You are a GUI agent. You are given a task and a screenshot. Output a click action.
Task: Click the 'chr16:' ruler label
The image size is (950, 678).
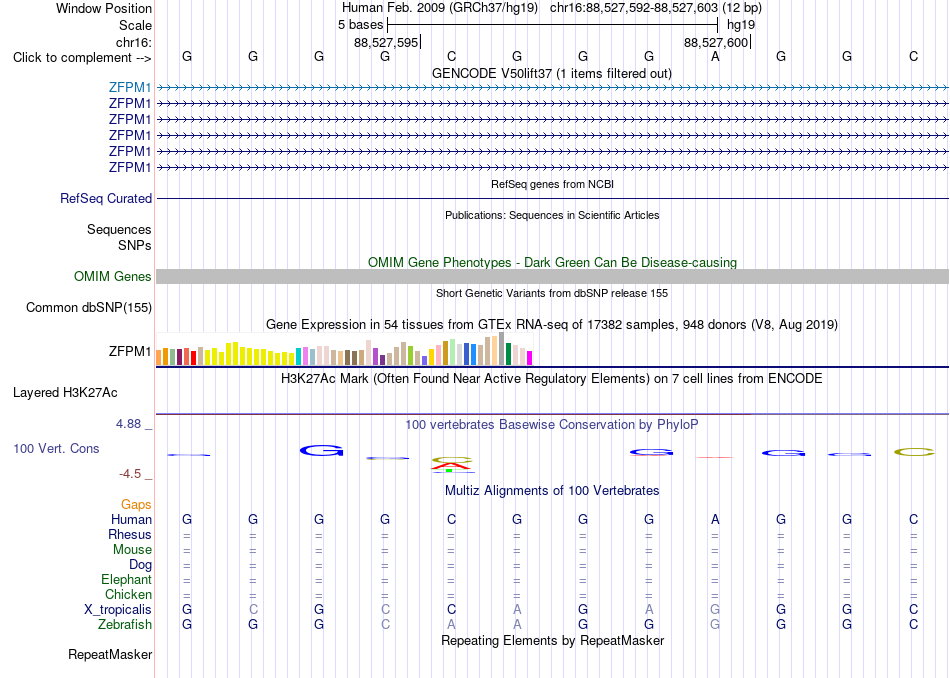click(x=133, y=42)
